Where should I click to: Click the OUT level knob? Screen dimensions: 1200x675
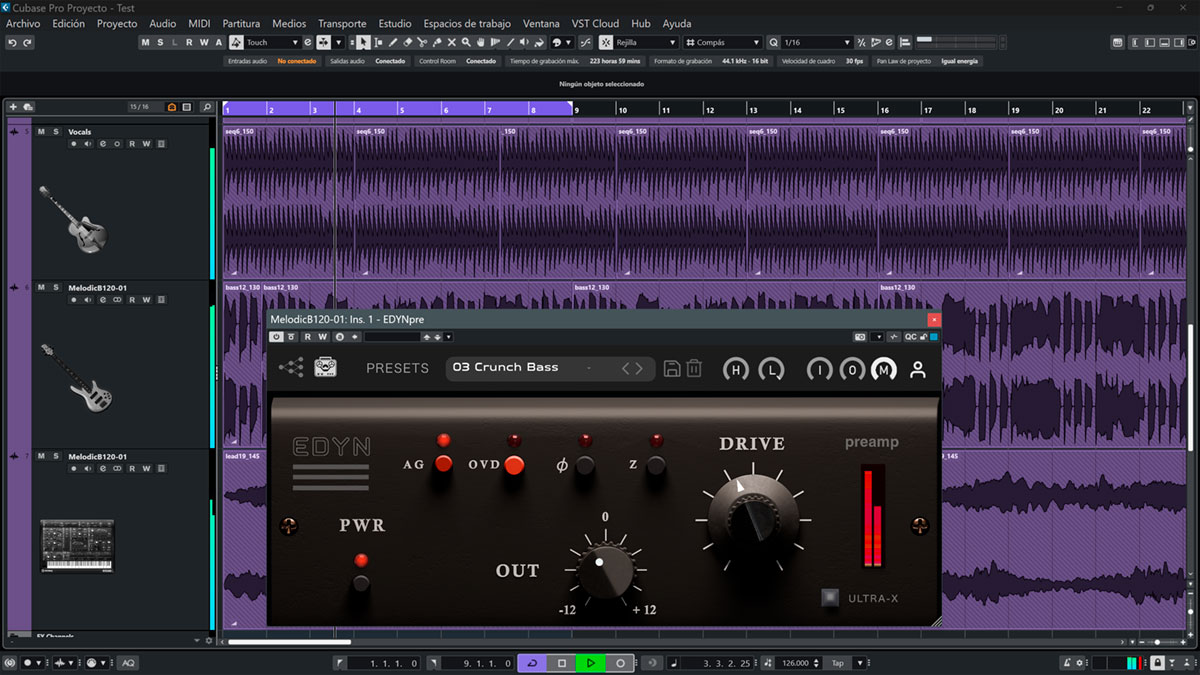click(605, 573)
